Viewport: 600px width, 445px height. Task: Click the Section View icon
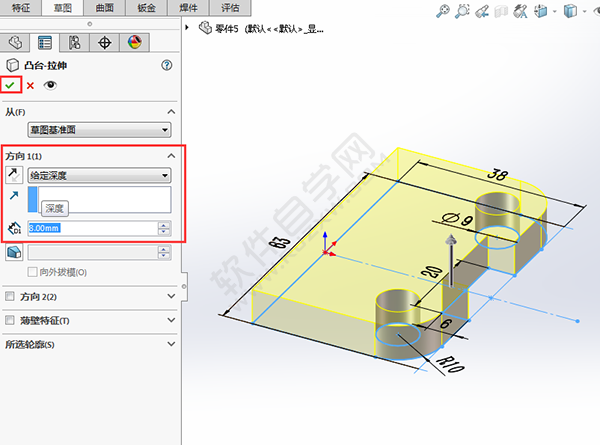(501, 11)
